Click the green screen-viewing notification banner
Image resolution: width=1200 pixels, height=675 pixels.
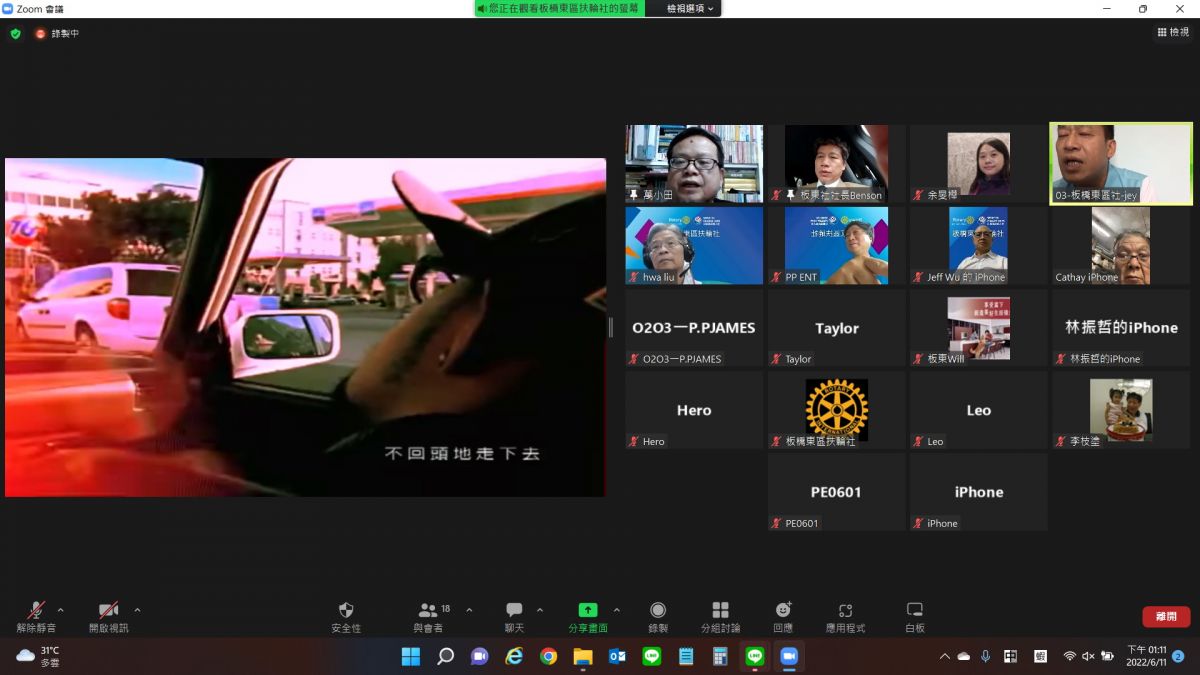pyautogui.click(x=559, y=8)
